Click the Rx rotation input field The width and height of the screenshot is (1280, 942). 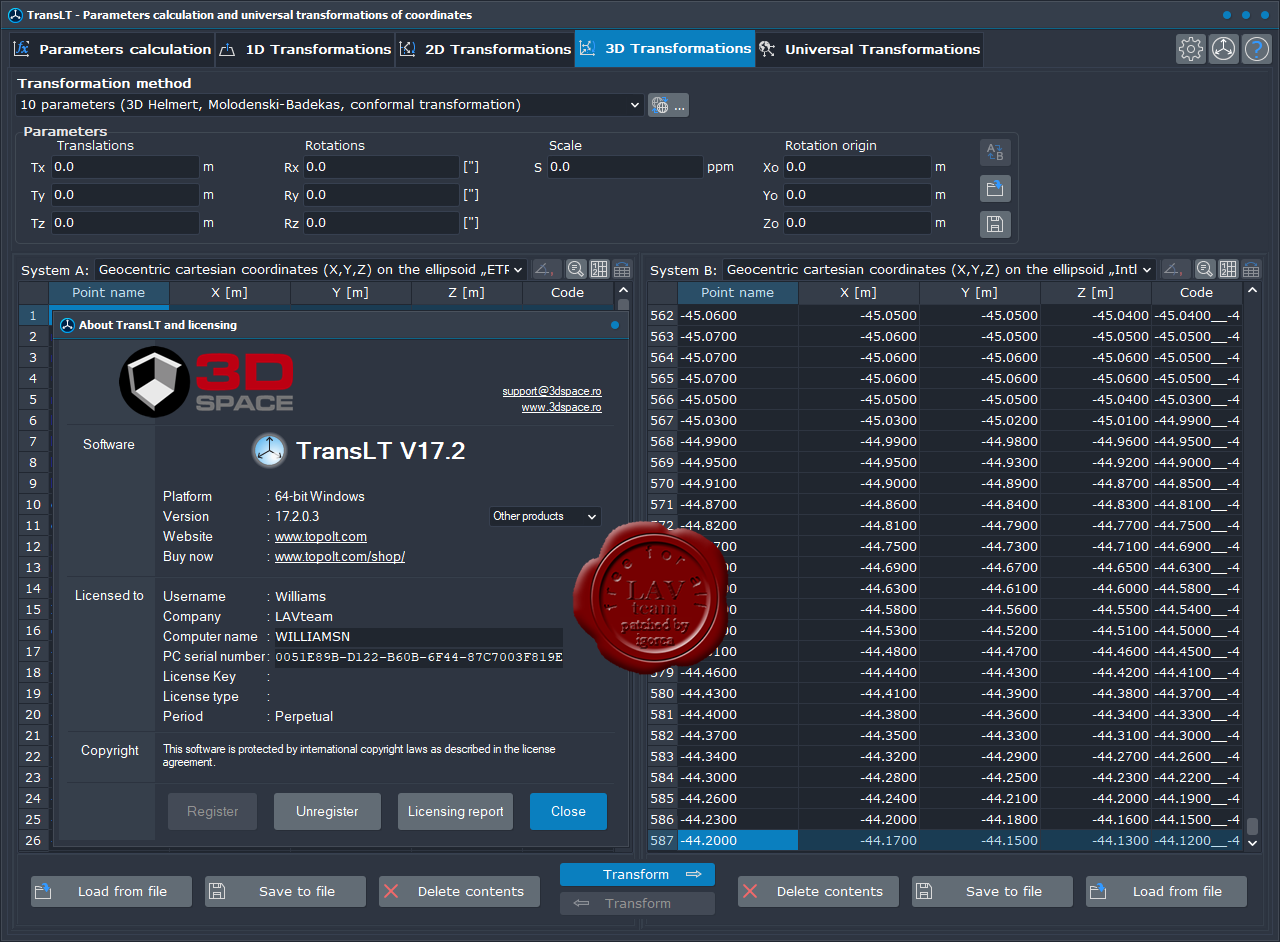[x=381, y=167]
